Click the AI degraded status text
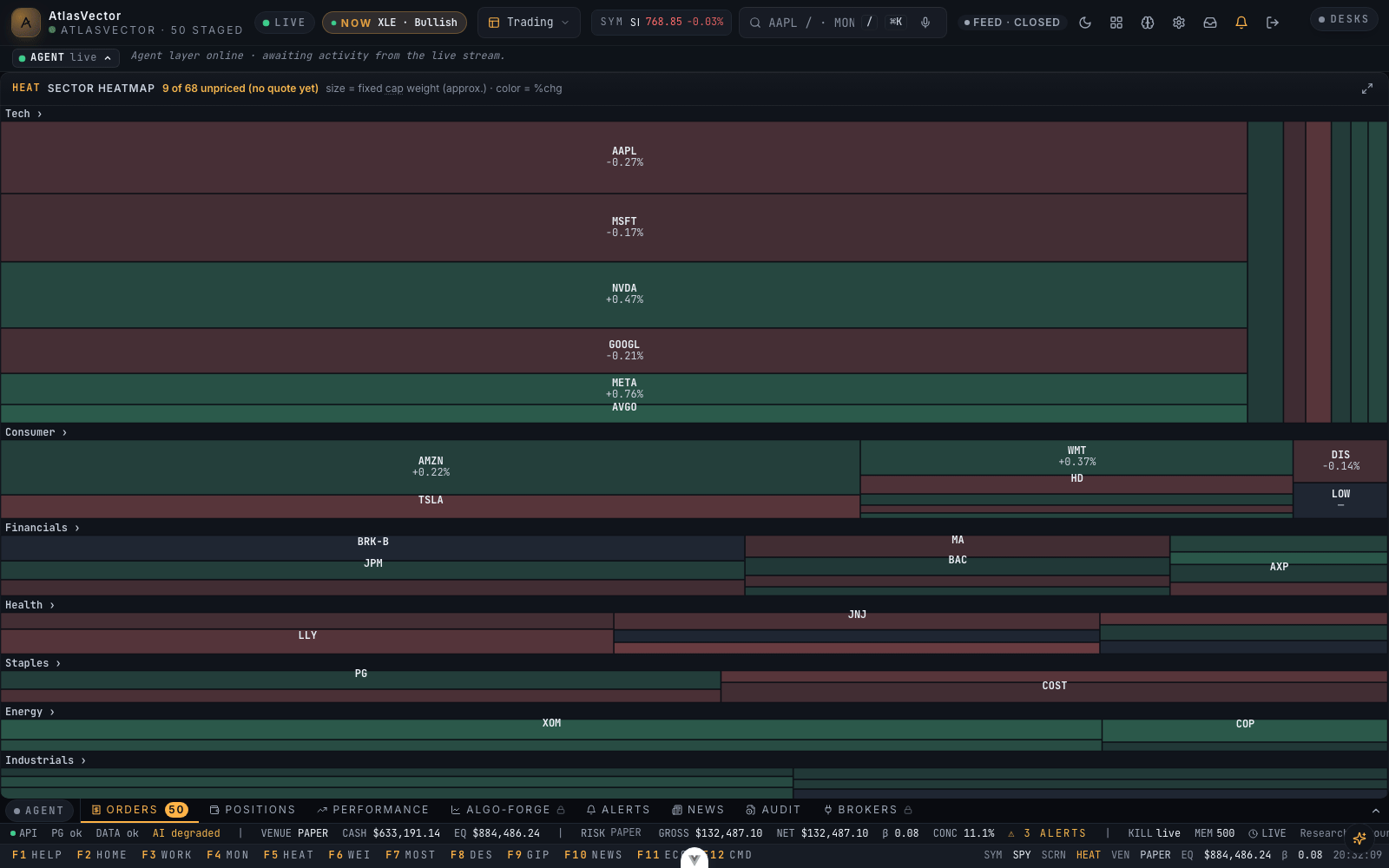The width and height of the screenshot is (1389, 868). 187,833
